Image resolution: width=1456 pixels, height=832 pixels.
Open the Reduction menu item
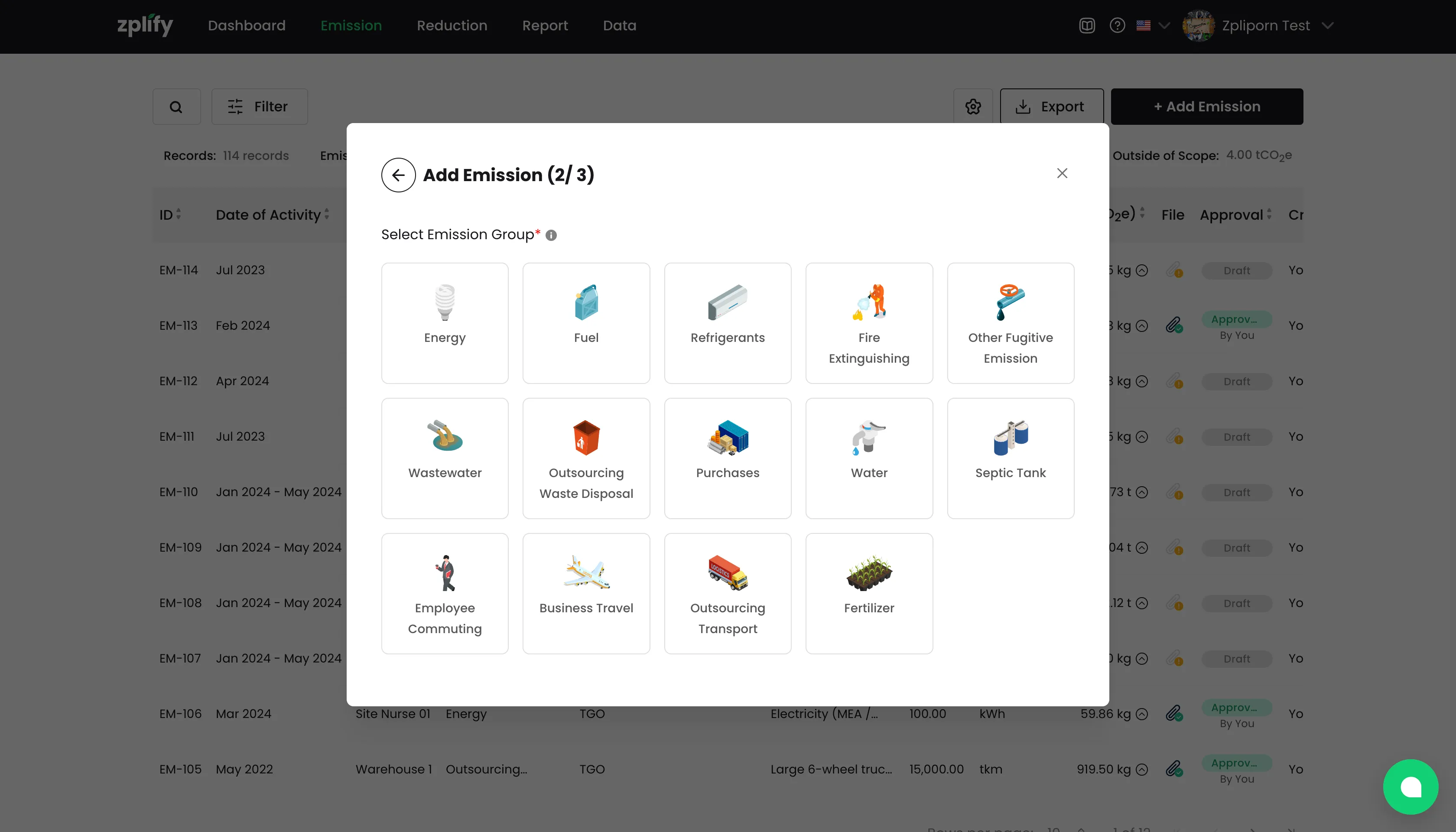(x=452, y=26)
